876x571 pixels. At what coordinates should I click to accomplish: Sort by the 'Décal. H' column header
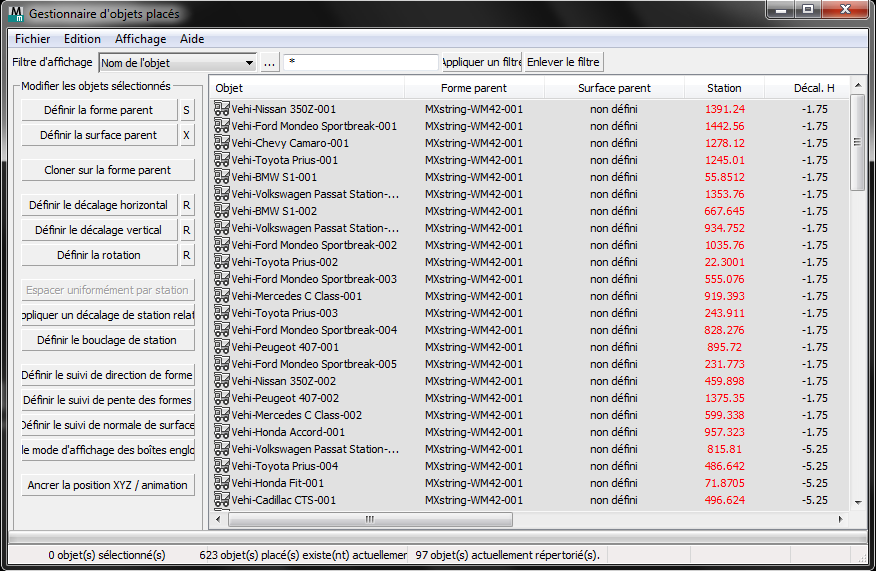tap(807, 88)
